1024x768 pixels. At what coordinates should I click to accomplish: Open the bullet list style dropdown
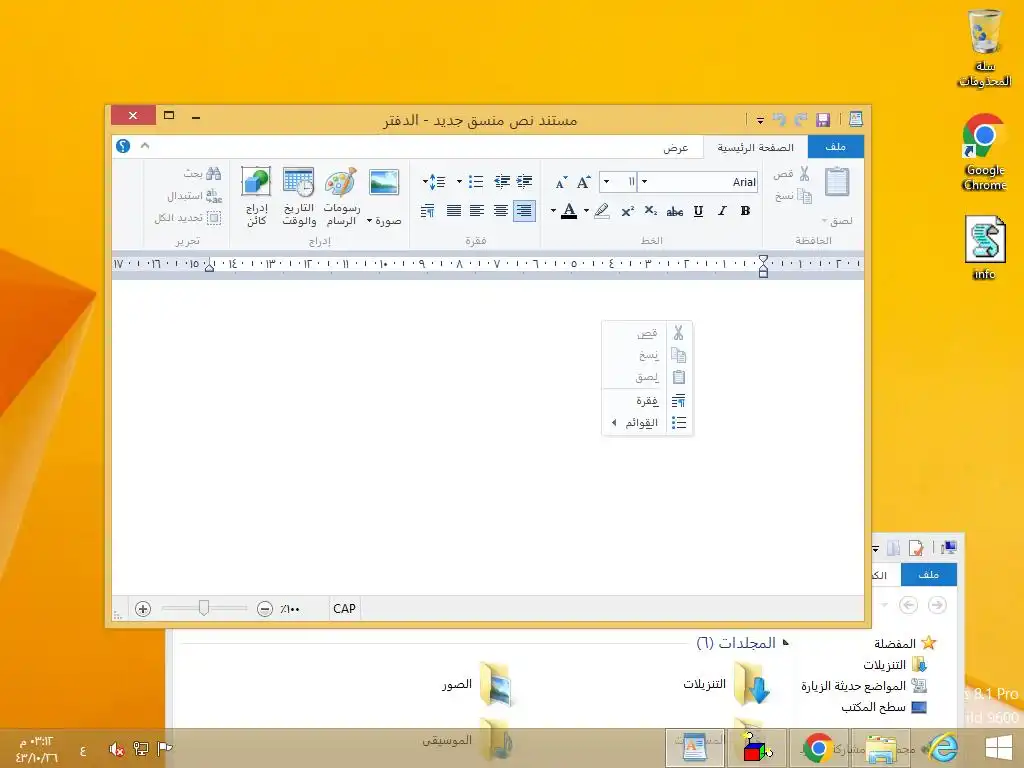459,182
